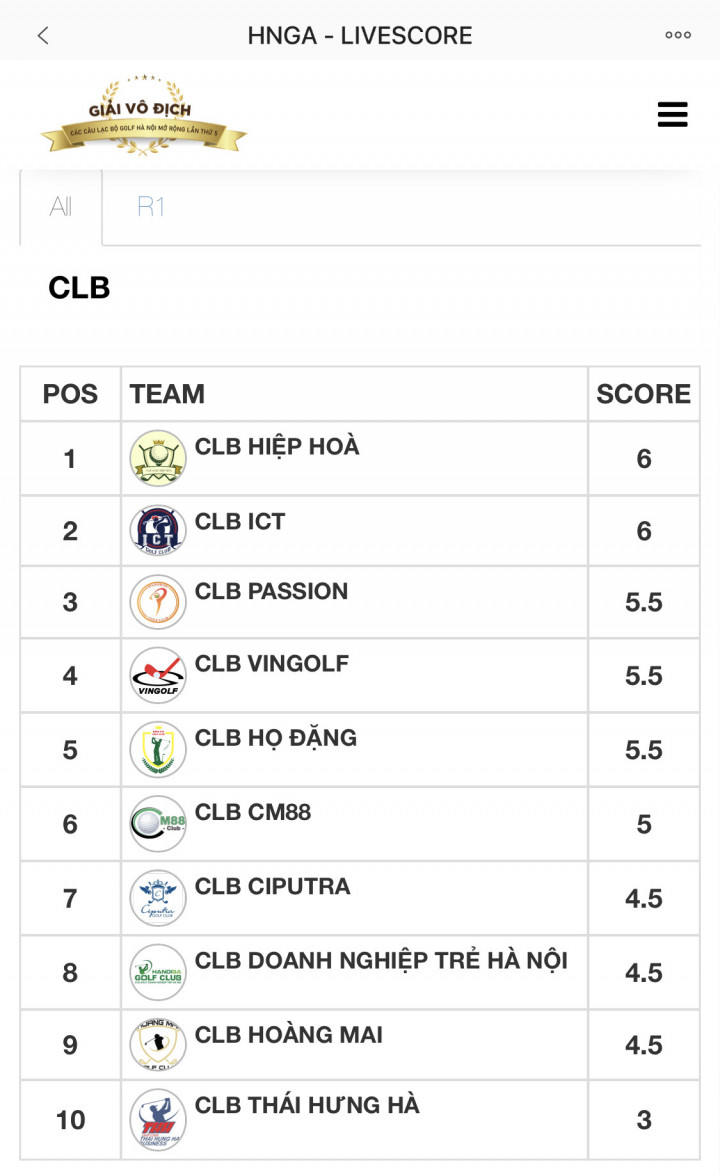This screenshot has height=1174, width=720.
Task: Tap the CLB Họ Đặng team logo
Action: [x=158, y=750]
